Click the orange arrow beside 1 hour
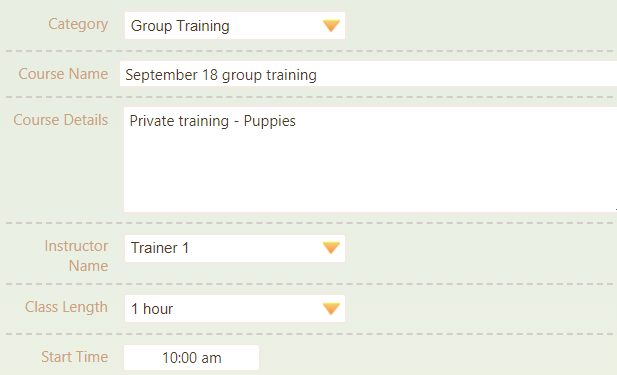This screenshot has width=617, height=375. (331, 309)
